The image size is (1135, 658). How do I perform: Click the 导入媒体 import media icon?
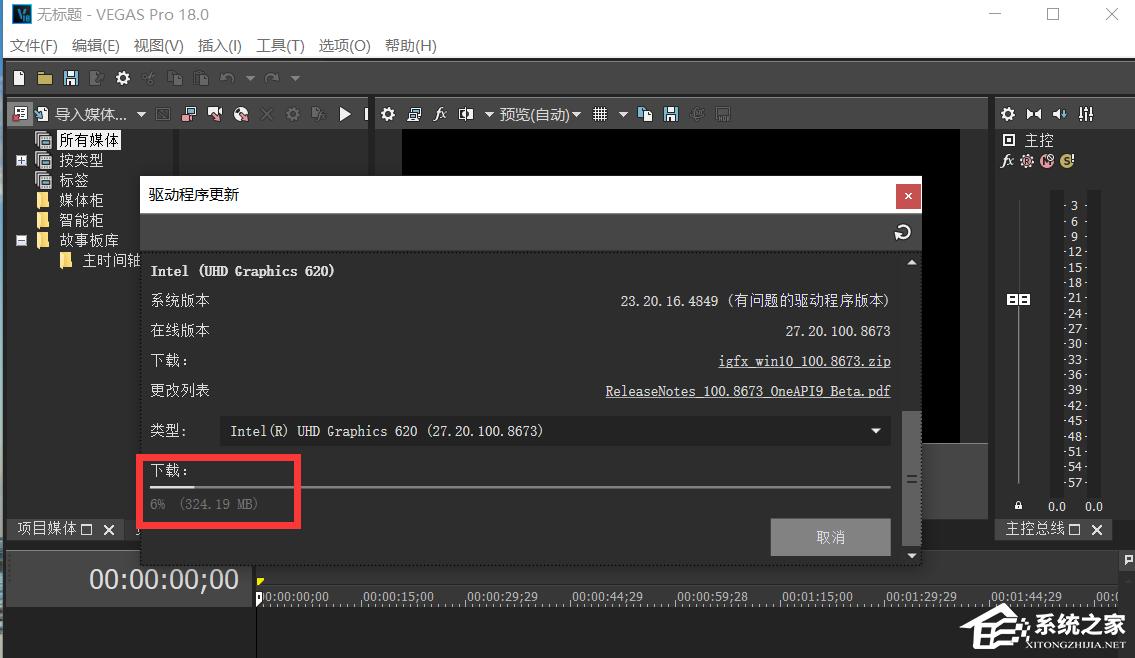click(x=42, y=114)
